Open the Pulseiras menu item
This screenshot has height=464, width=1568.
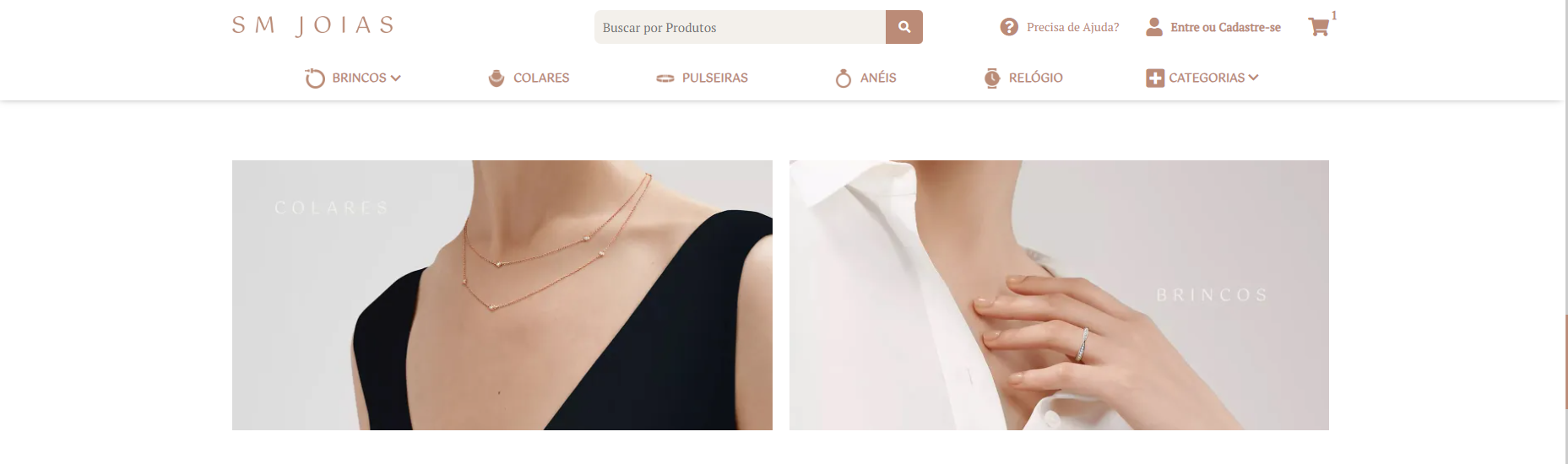(715, 78)
